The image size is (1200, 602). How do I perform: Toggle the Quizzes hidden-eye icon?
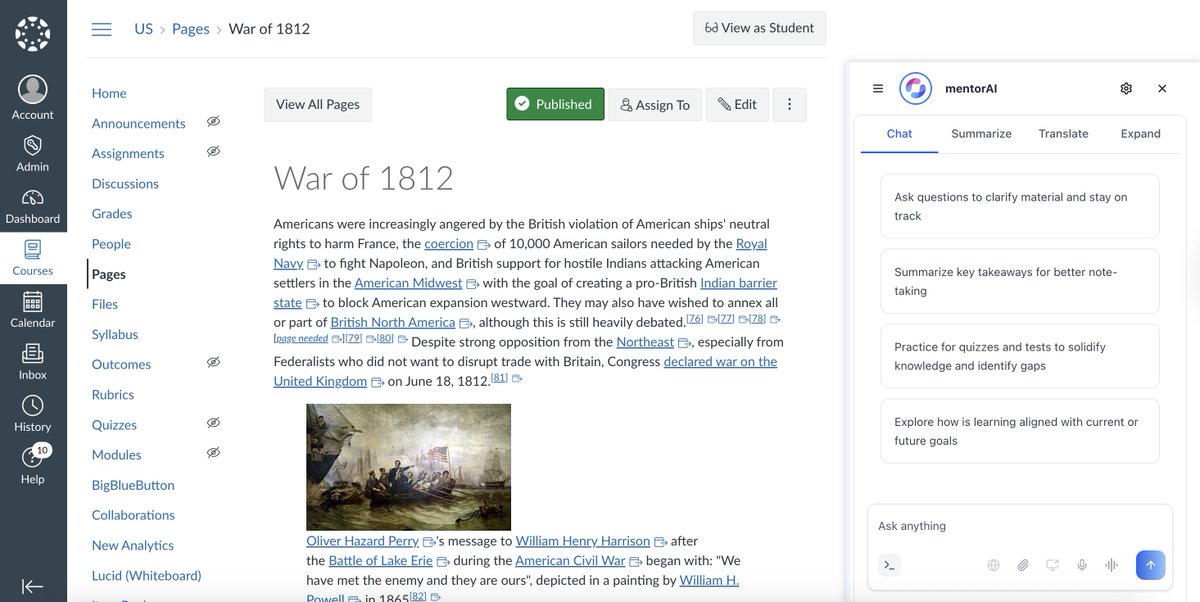[x=213, y=423]
